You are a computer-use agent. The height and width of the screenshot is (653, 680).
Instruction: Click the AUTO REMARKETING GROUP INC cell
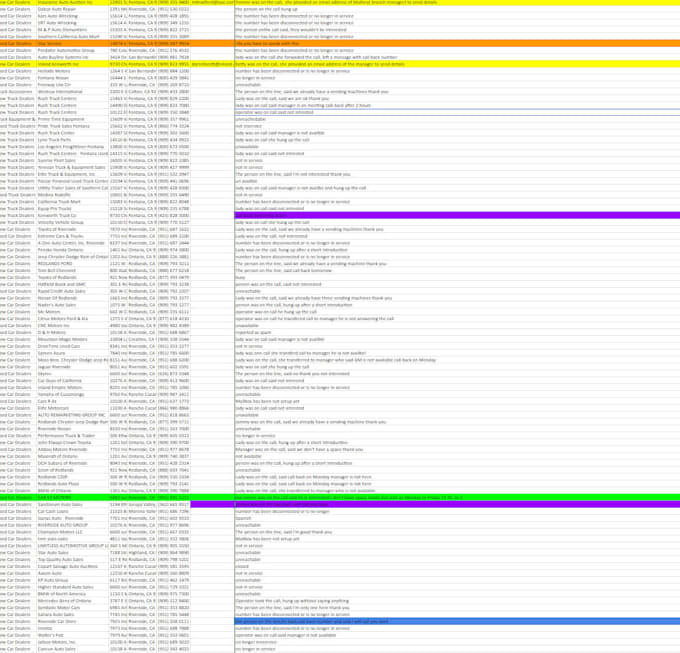72,415
